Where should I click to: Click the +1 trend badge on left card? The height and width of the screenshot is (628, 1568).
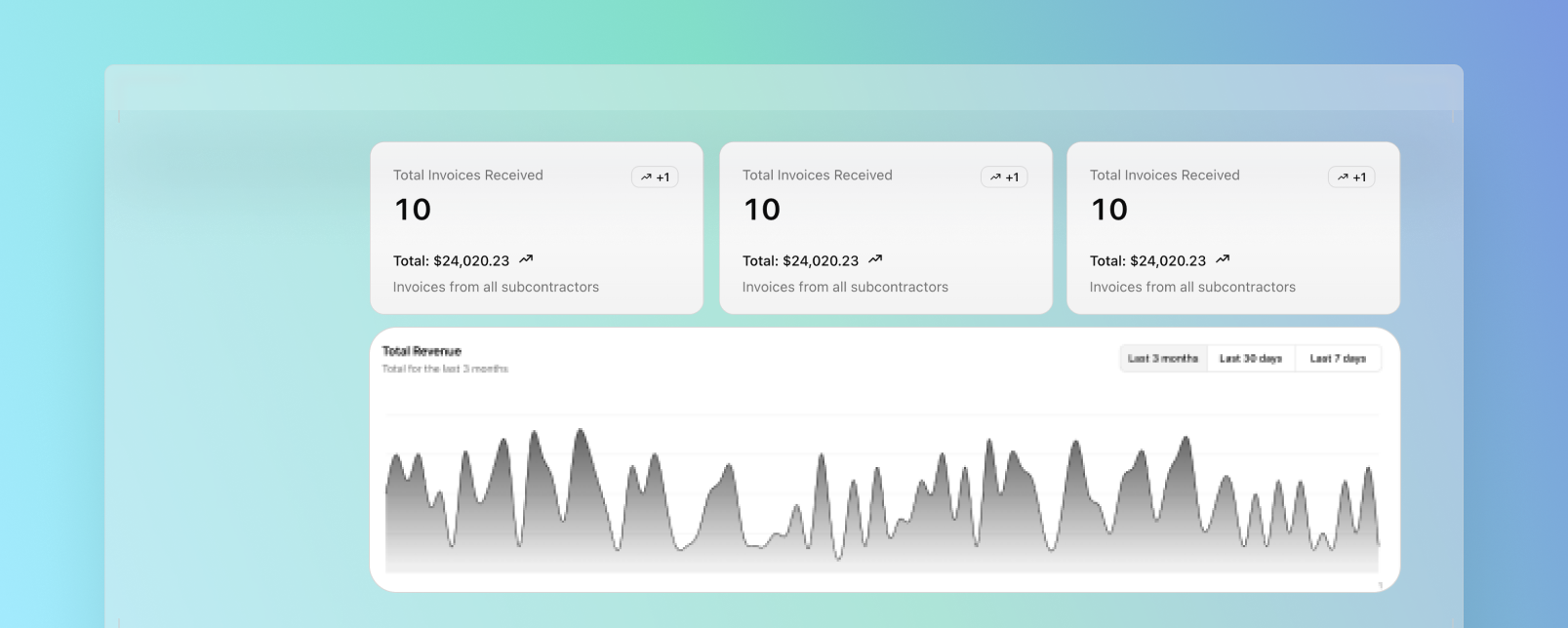(655, 177)
